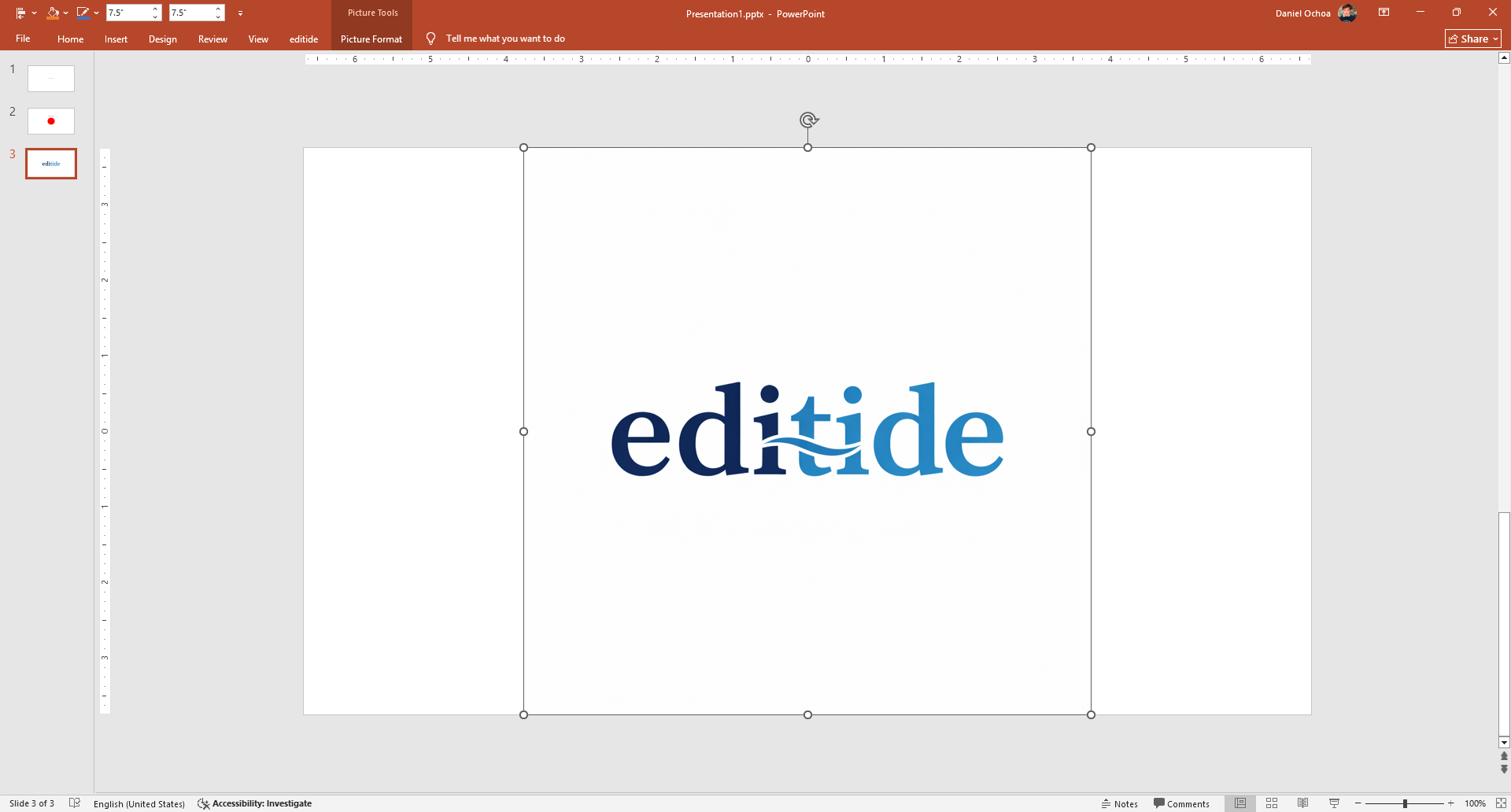
Task: Click the first 7.5" size field
Action: [x=127, y=13]
